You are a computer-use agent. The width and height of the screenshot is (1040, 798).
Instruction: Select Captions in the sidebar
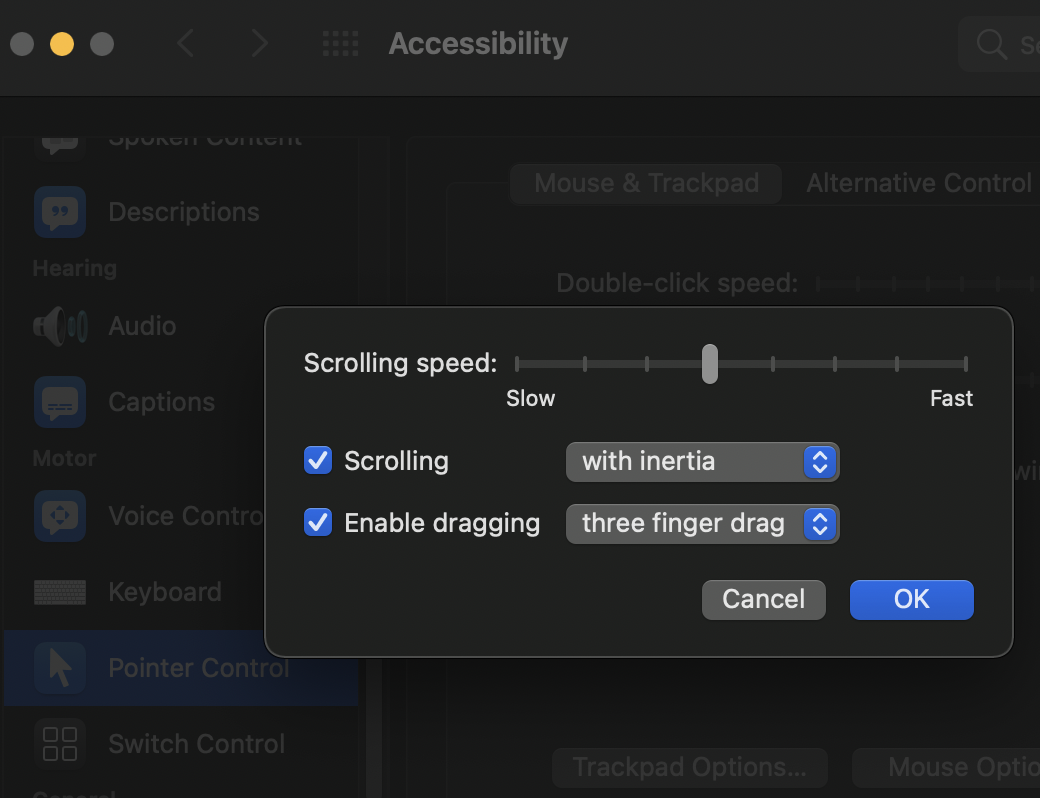(161, 402)
